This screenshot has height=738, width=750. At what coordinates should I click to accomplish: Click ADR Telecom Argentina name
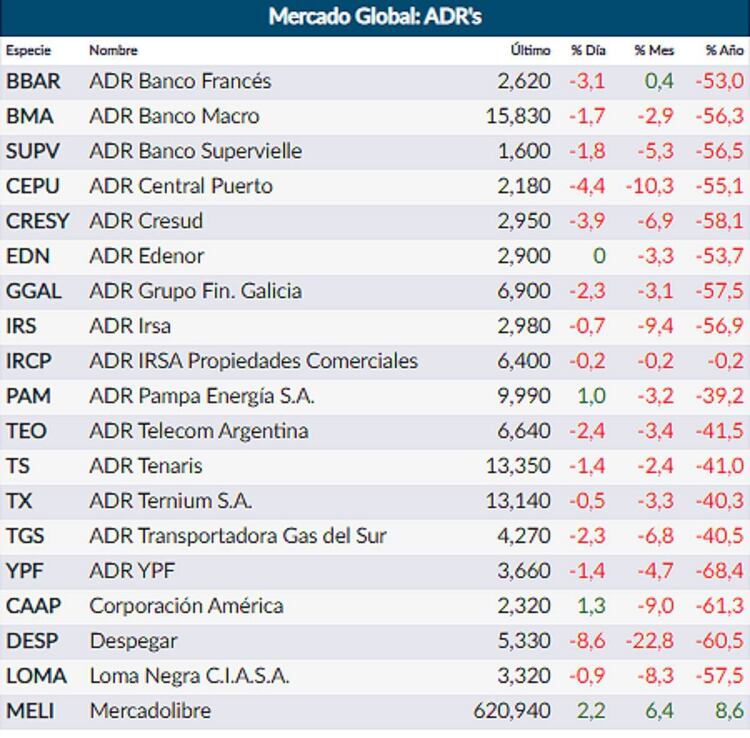coord(198,431)
